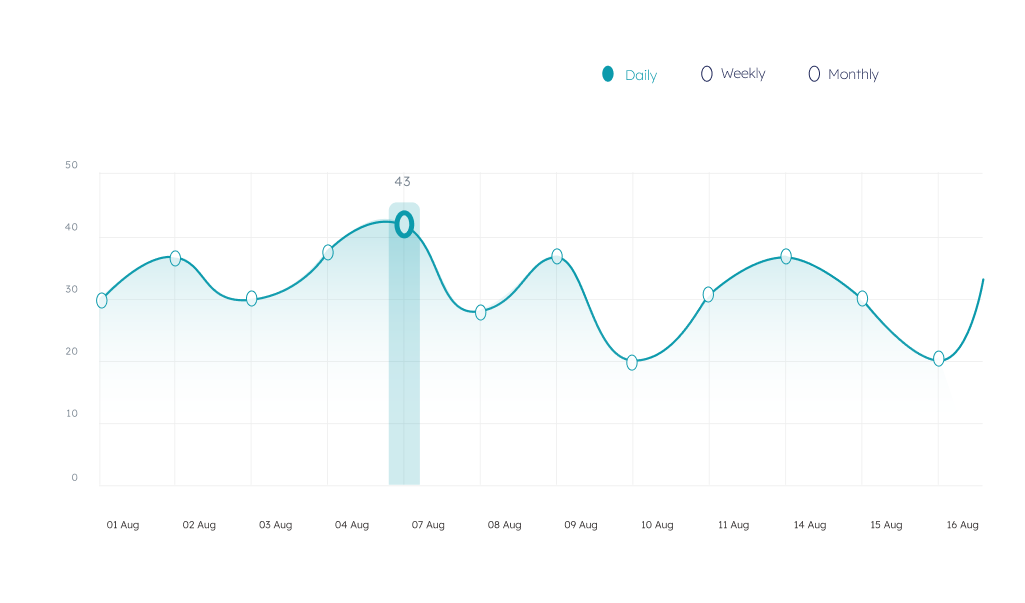This screenshot has height=603, width=1025.
Task: Click the peak point between 11 Aug and 14 Aug
Action: tap(786, 256)
